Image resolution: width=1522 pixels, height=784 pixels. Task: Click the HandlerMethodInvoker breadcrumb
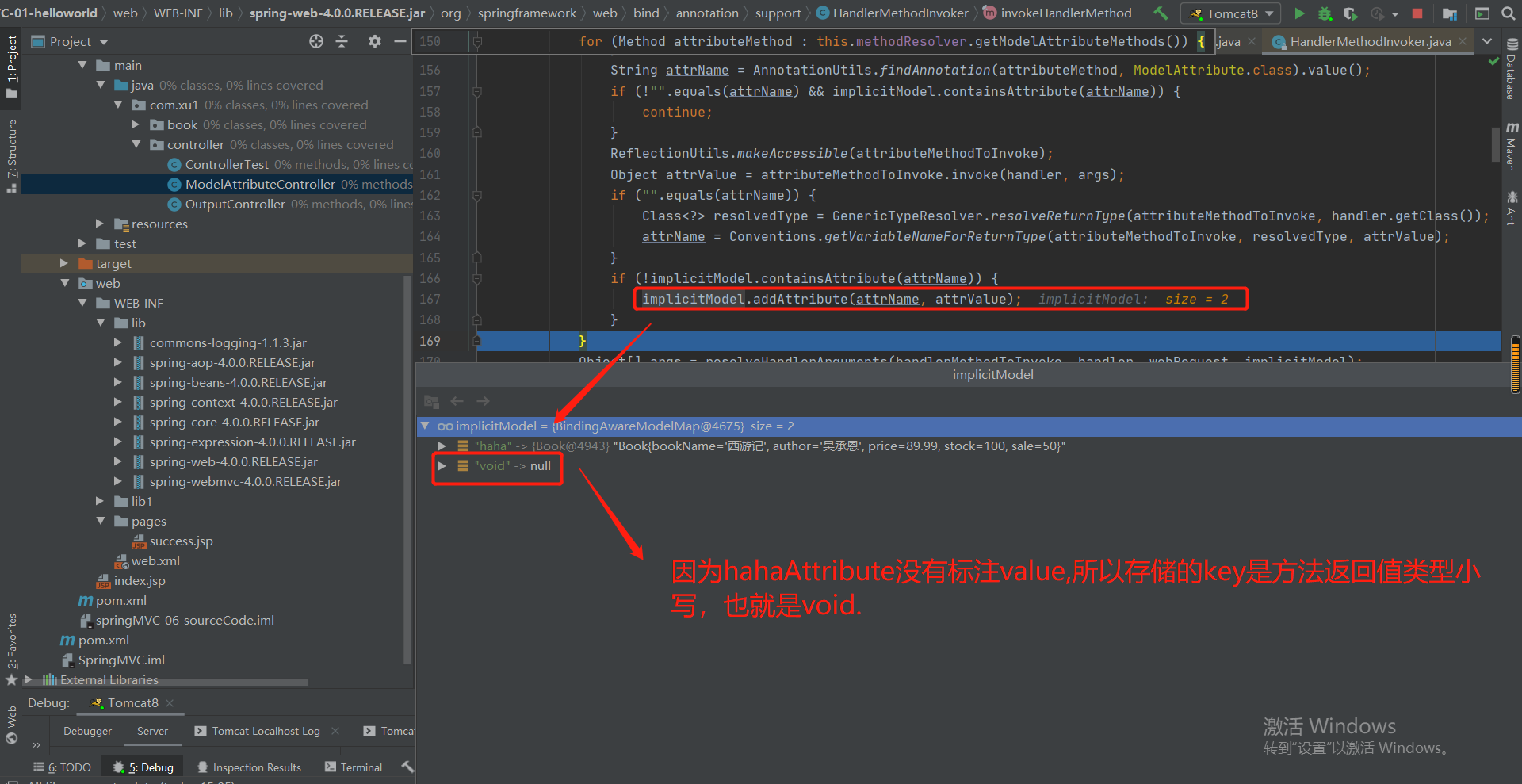[x=901, y=13]
